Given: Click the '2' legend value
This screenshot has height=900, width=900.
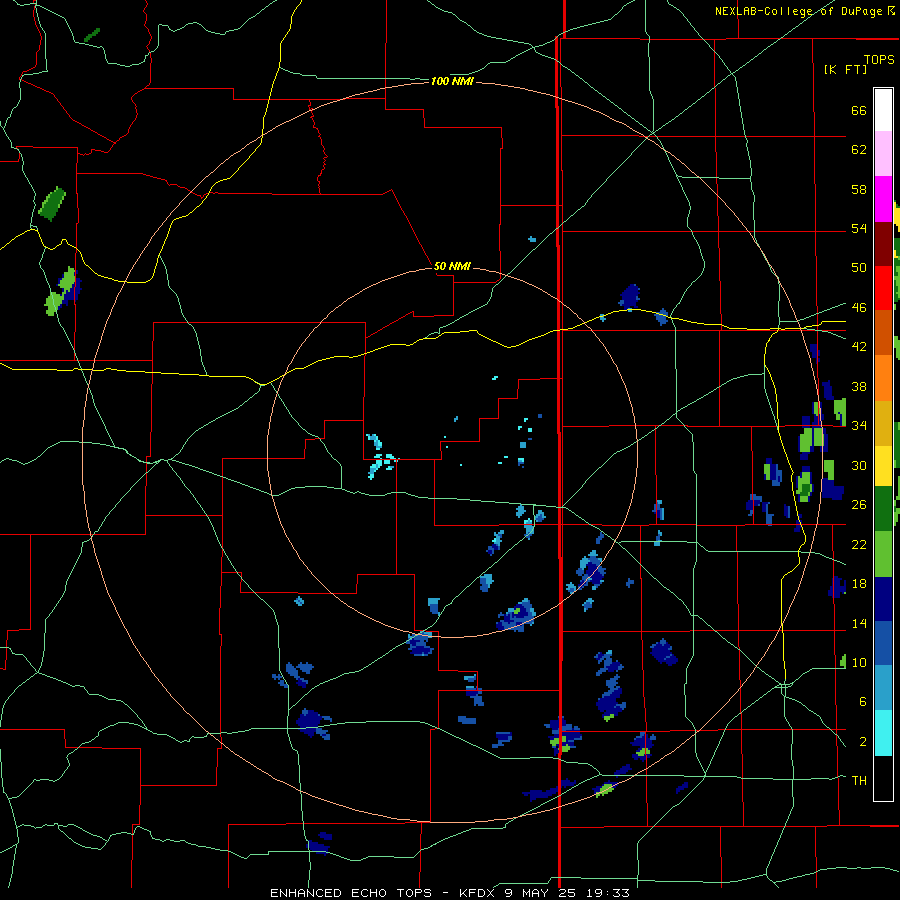Looking at the screenshot, I should pos(862,741).
